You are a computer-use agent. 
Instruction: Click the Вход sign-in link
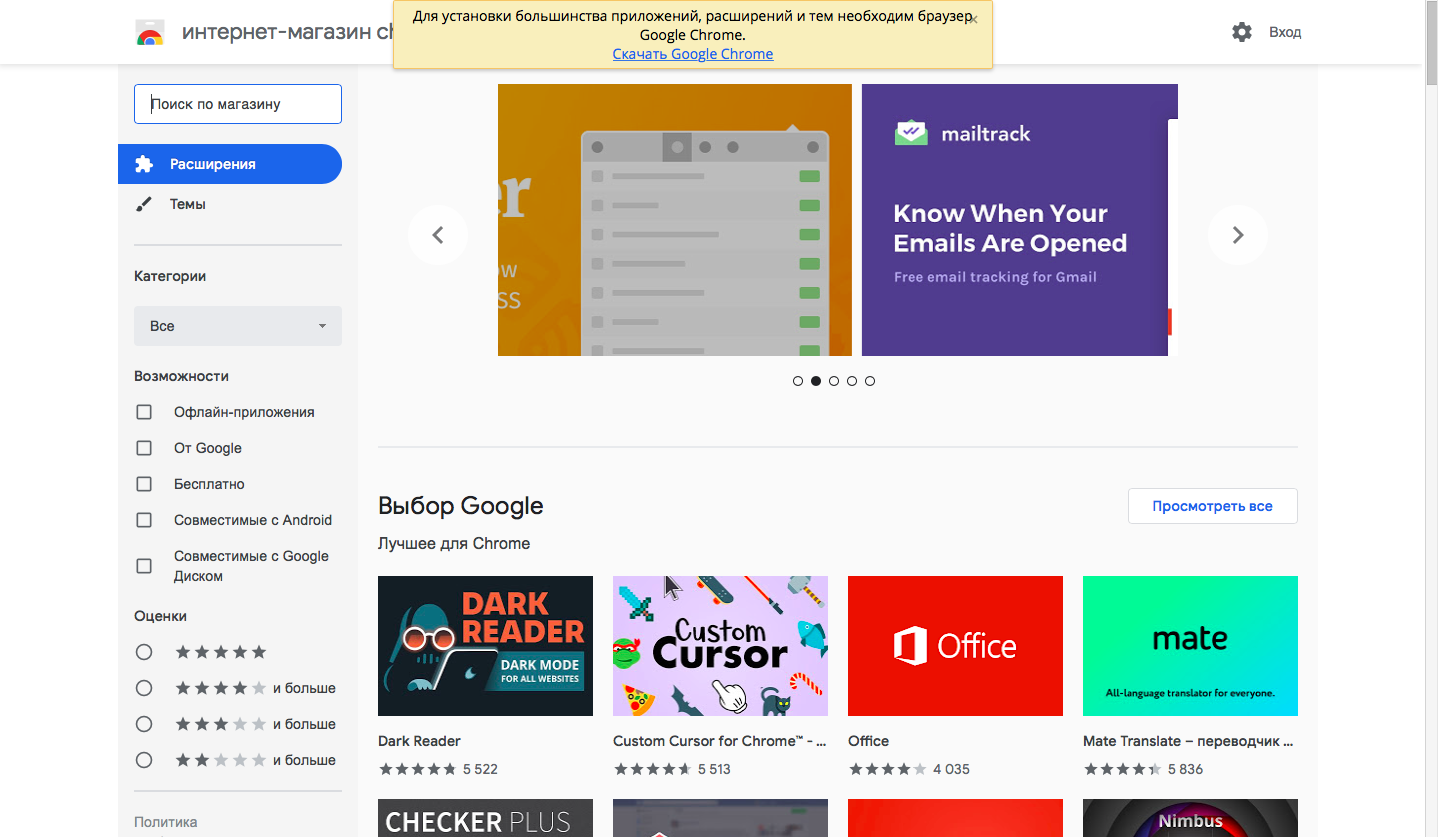[1285, 32]
